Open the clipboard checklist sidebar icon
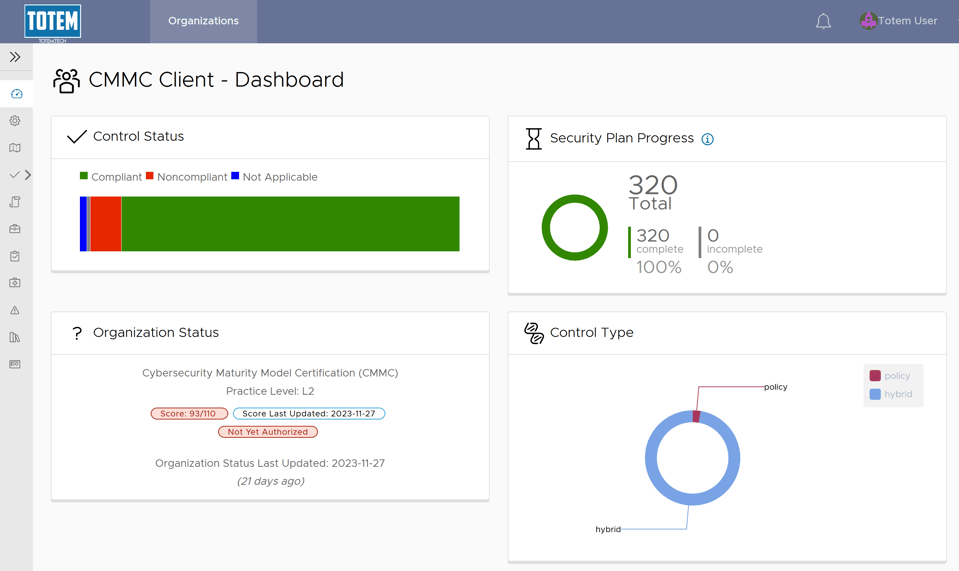Screen dimensions: 959x571 [x=15, y=256]
